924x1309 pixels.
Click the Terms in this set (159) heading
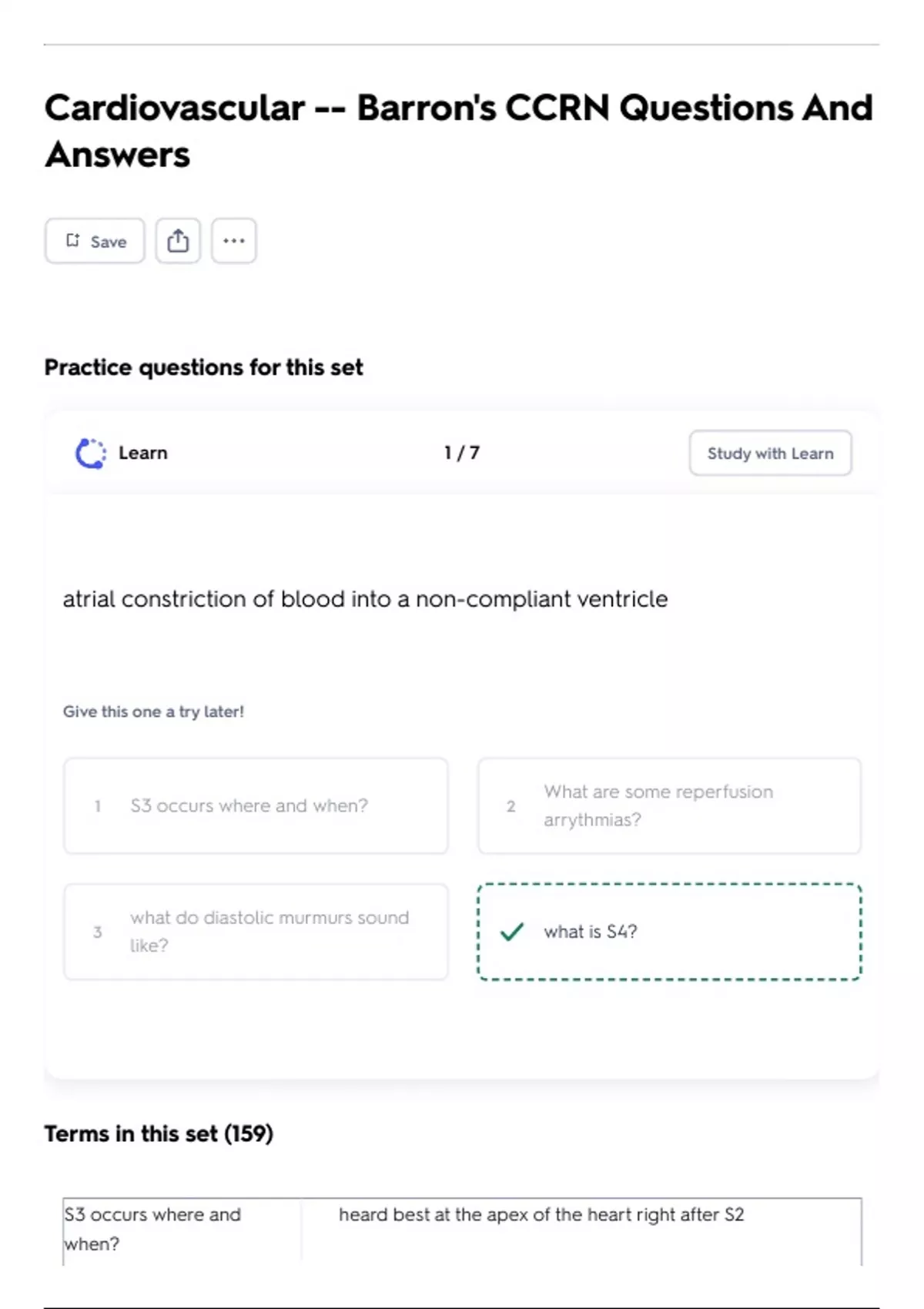(159, 1133)
